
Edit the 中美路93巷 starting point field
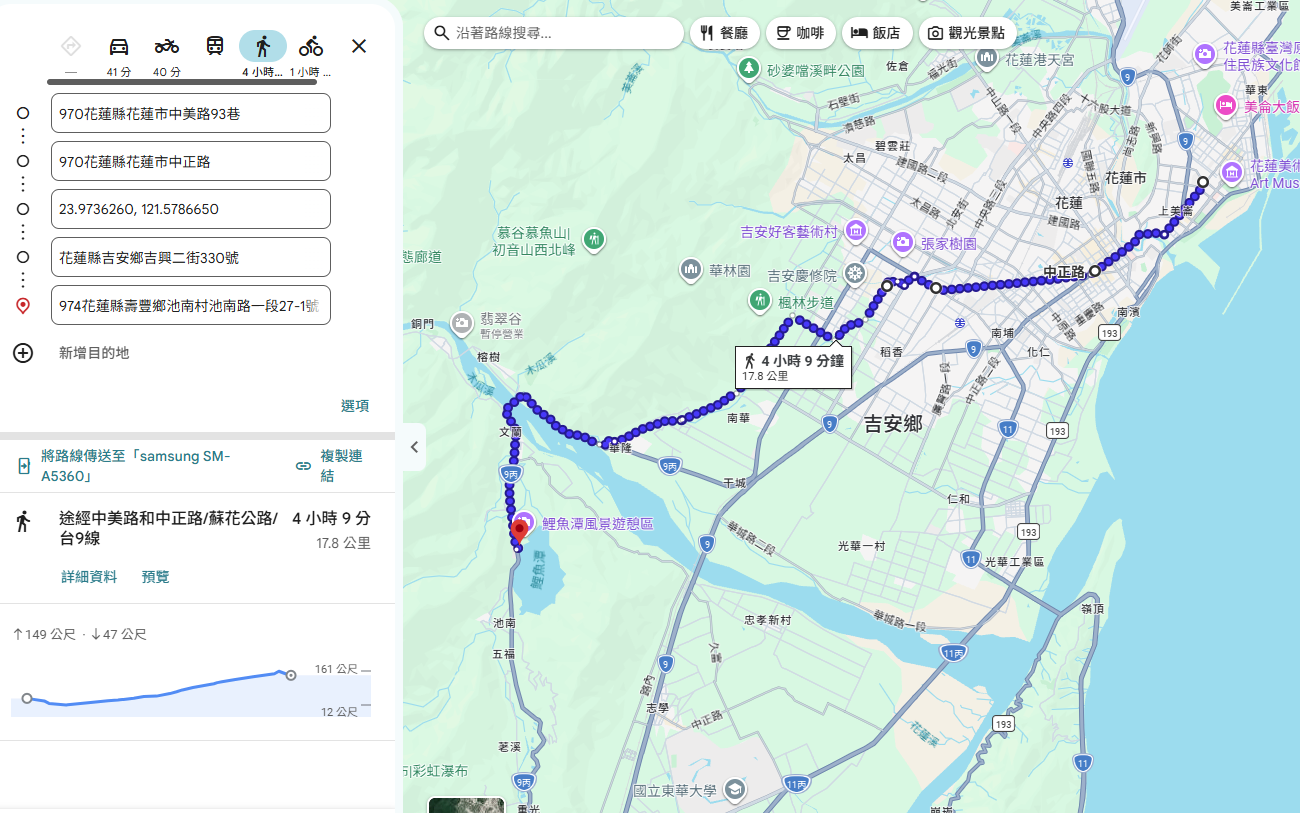tap(191, 113)
